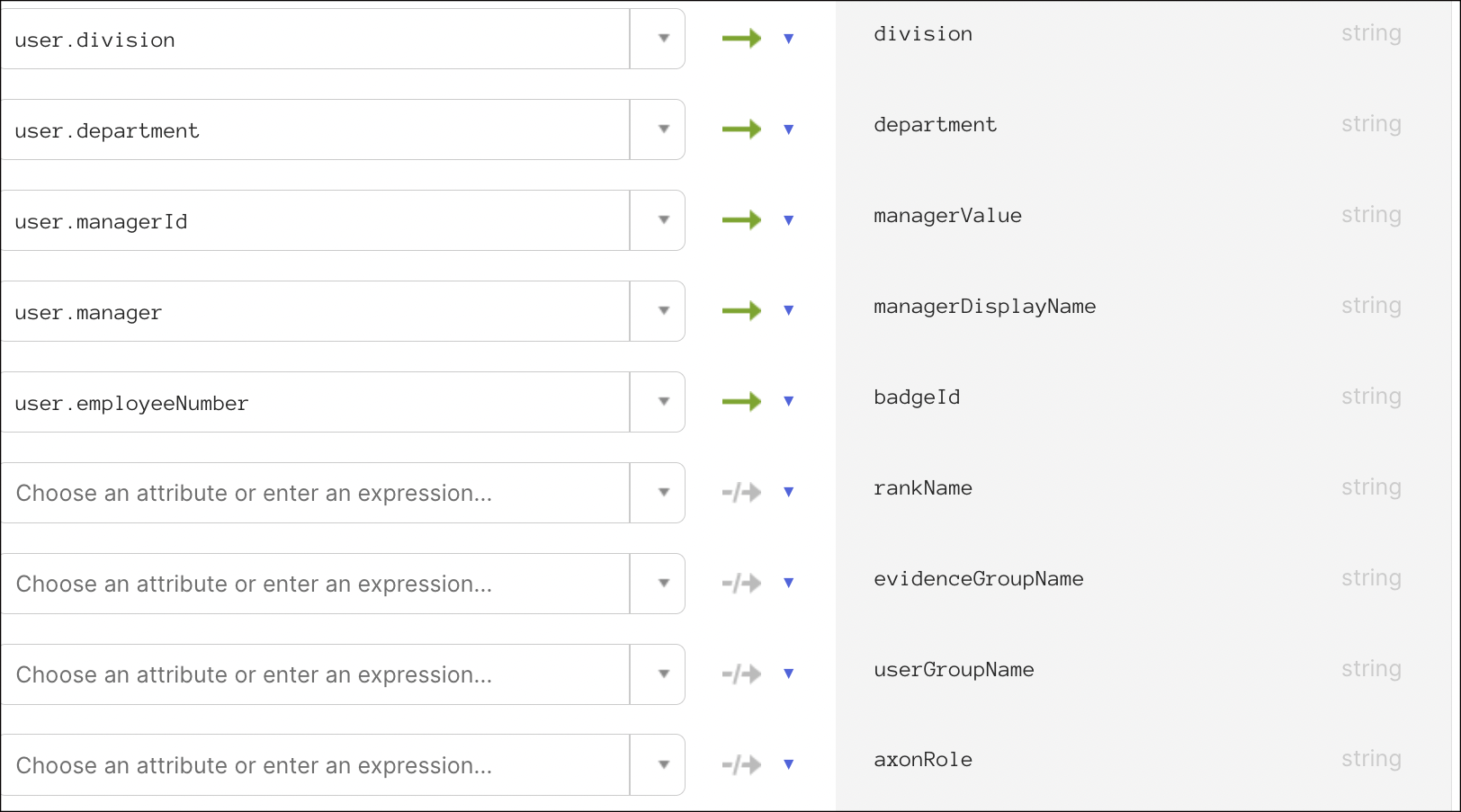This screenshot has height=812, width=1461.
Task: Open dropdown of user.employeeNumber field
Action: coord(663,402)
